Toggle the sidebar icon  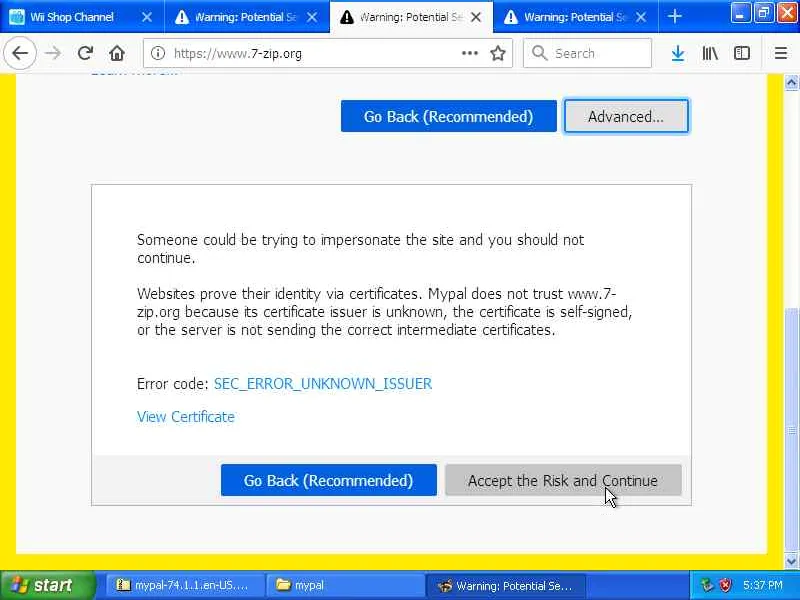(742, 53)
